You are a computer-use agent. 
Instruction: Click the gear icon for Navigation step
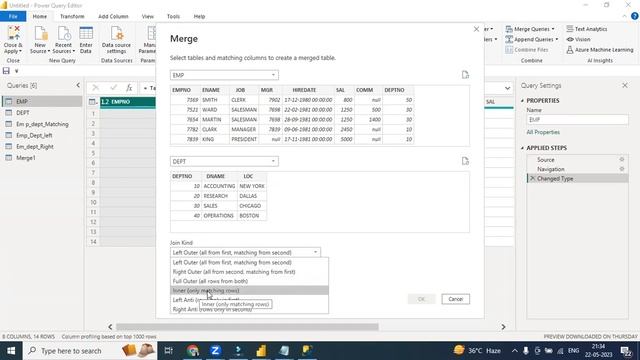[622, 169]
